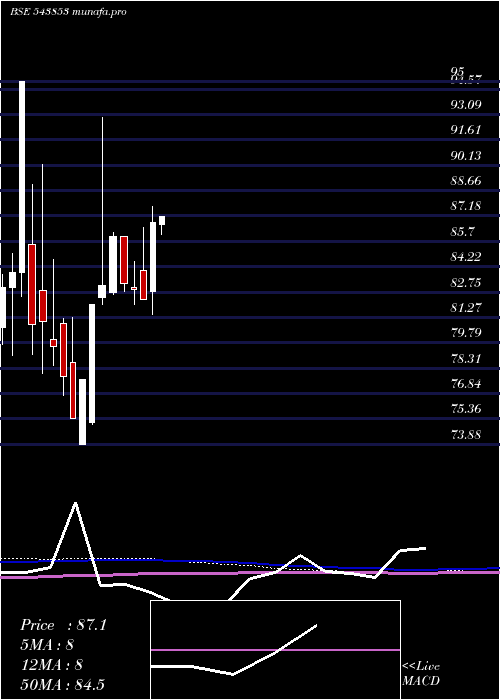500x700 pixels.
Task: Click the 73.88 price axis label
Action: [466, 434]
